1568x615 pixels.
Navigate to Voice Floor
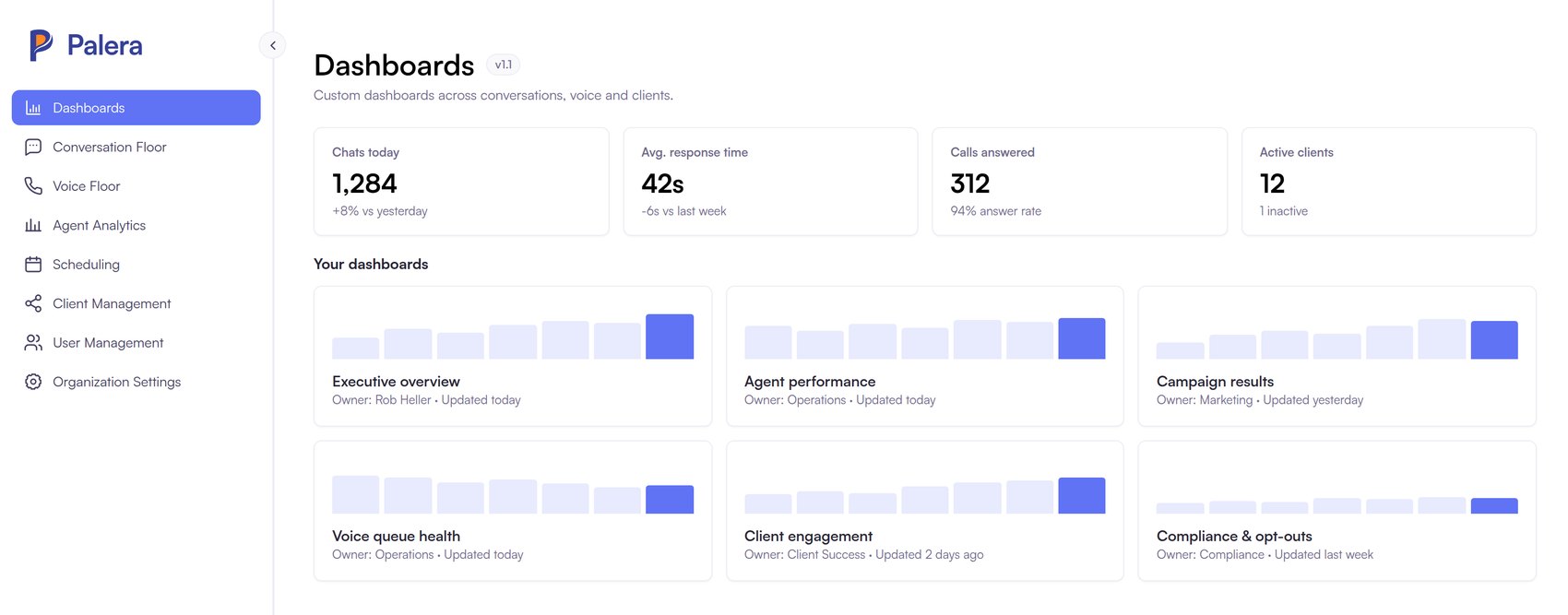pos(136,186)
